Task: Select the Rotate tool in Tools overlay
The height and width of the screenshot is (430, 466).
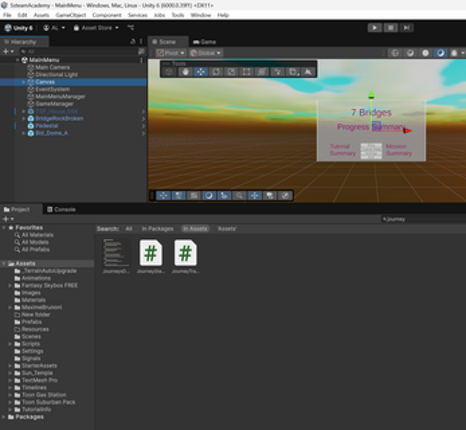Action: pyautogui.click(x=216, y=72)
